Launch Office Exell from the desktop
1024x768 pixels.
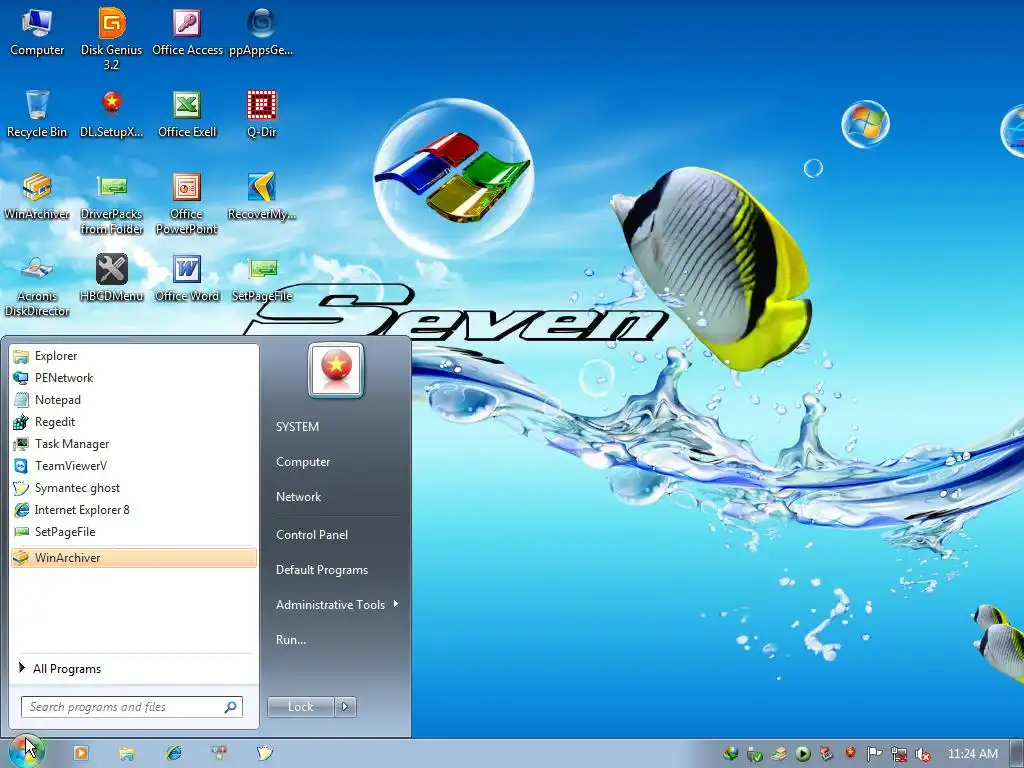coord(187,114)
